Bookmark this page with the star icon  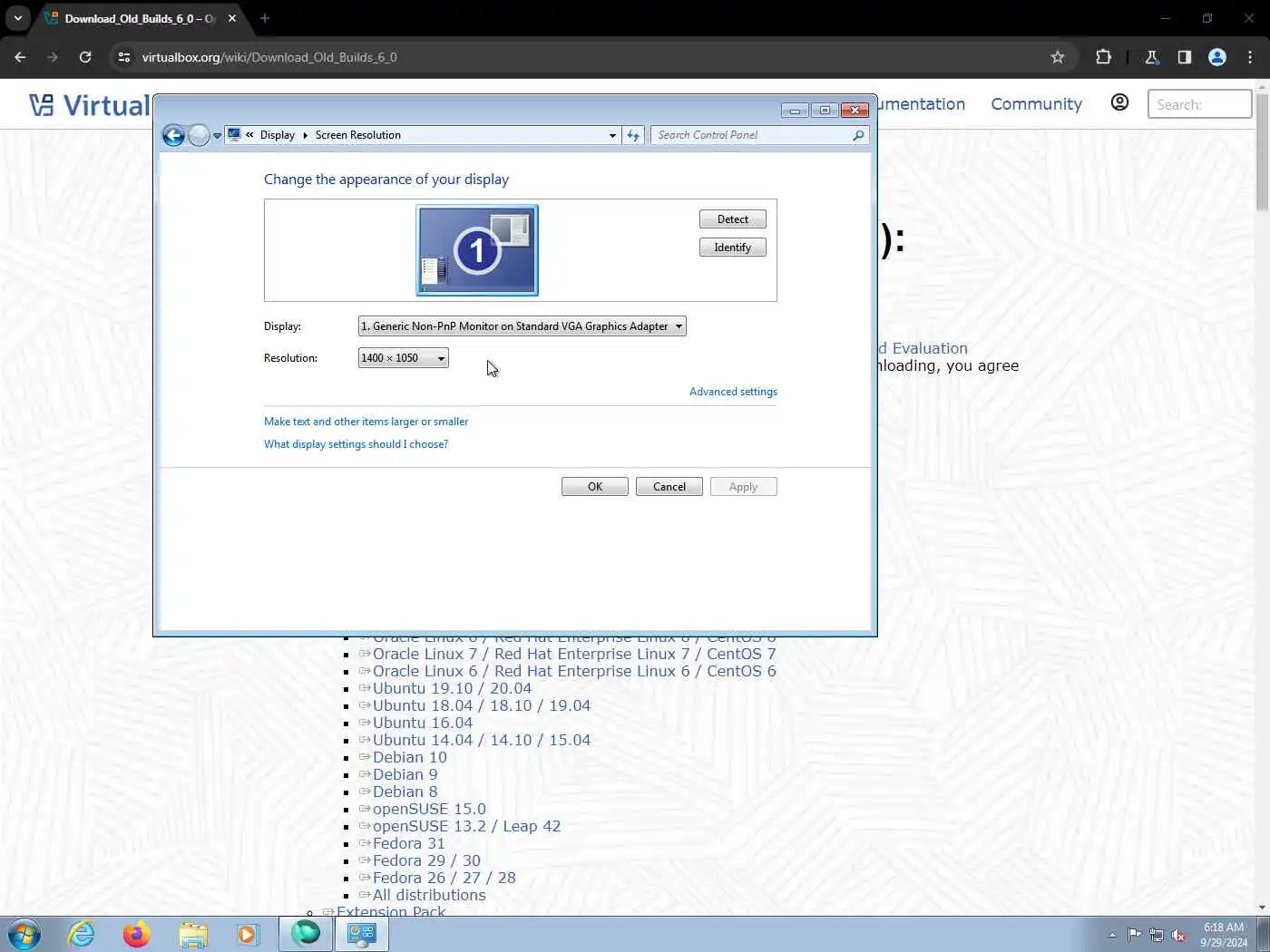pyautogui.click(x=1057, y=57)
